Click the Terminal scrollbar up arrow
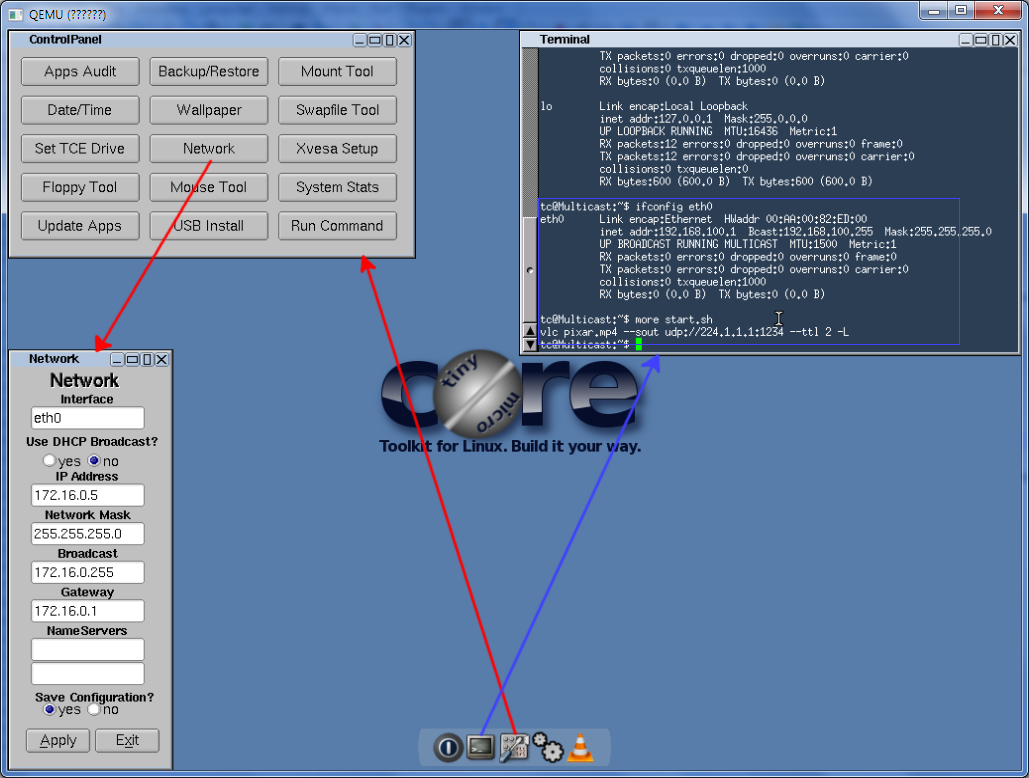The image size is (1029, 778). pos(530,330)
